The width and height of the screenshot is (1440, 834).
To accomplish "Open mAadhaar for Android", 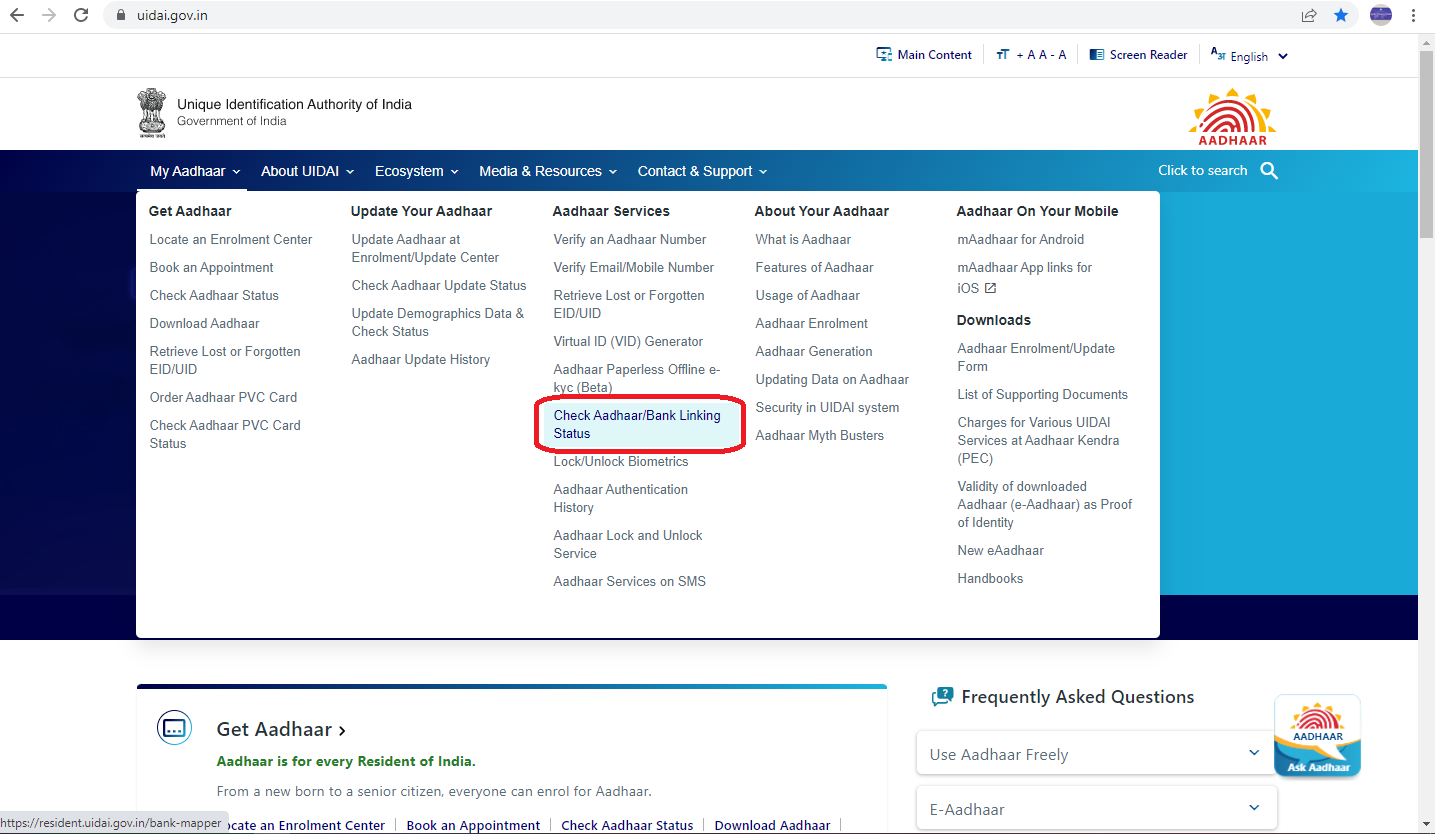I will click(x=1021, y=240).
